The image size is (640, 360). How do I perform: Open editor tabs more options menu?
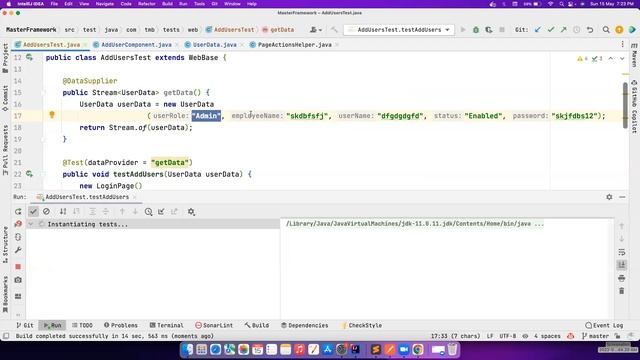622,44
